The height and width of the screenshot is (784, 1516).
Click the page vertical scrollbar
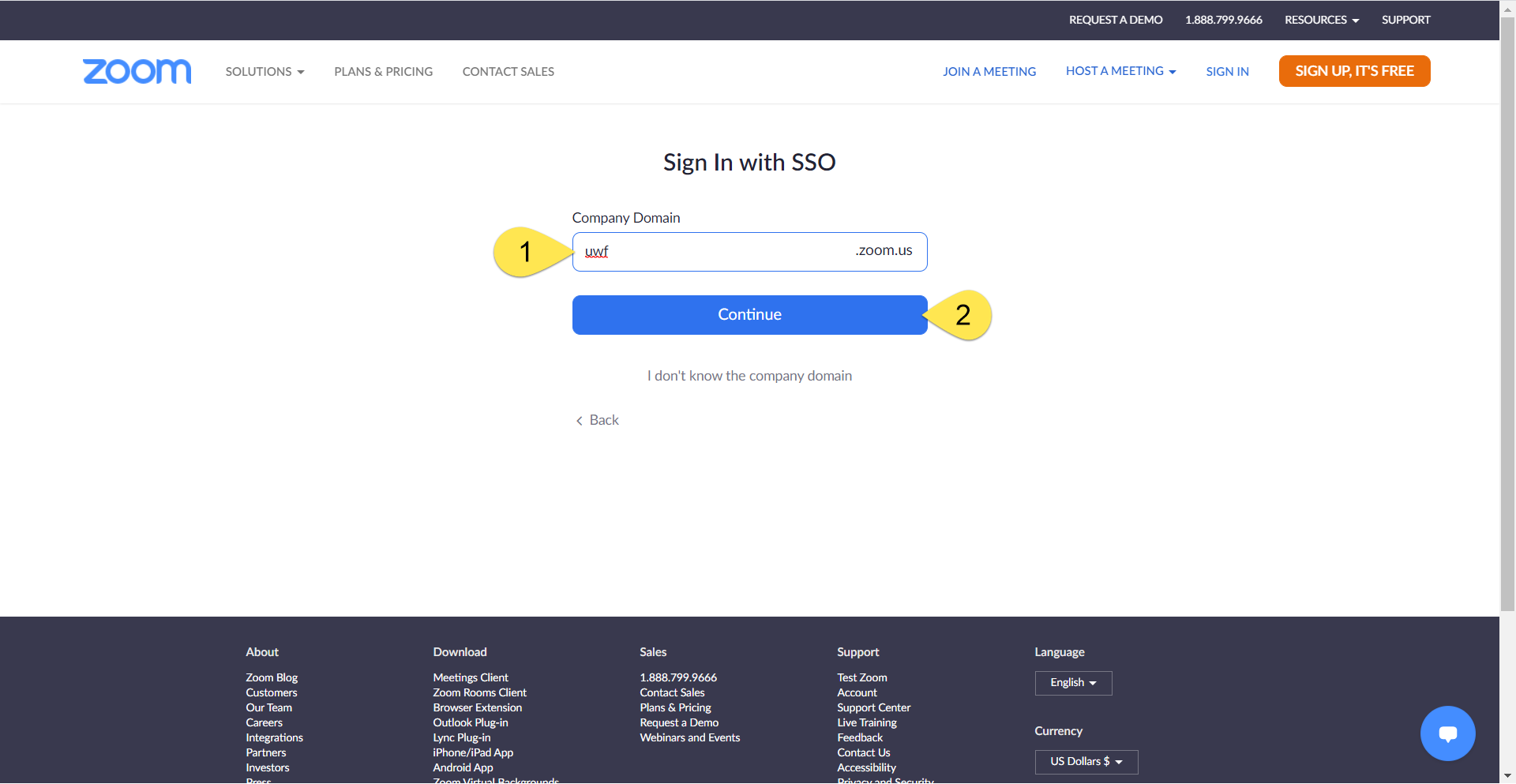(x=1507, y=316)
